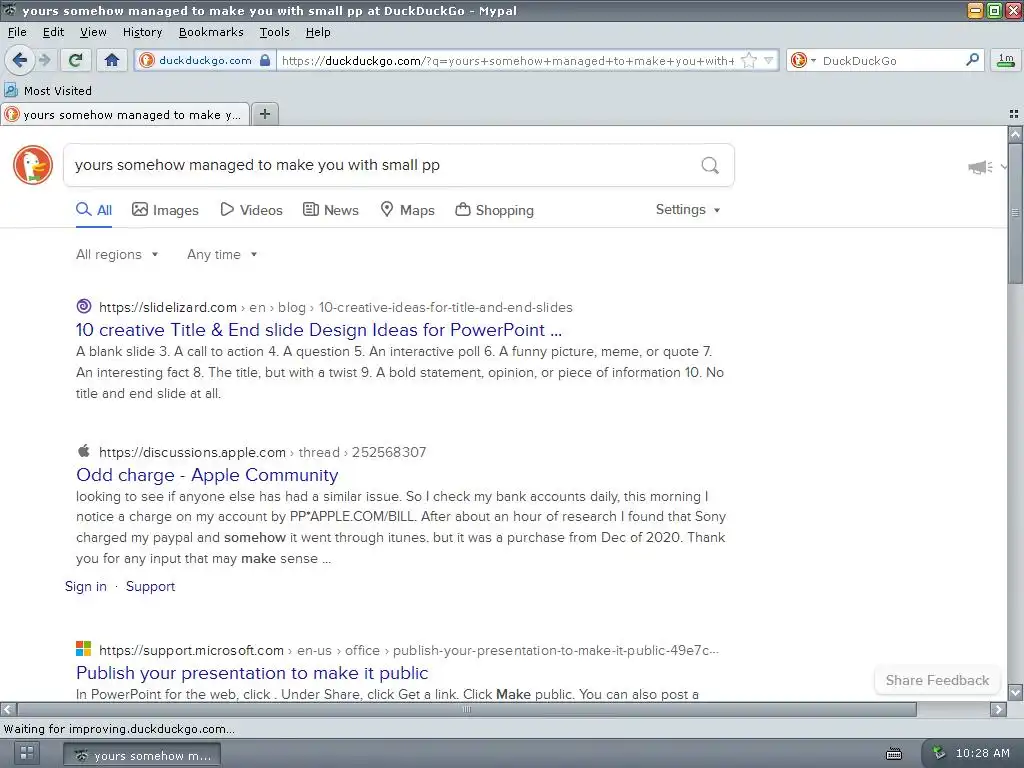This screenshot has width=1024, height=768.
Task: Open the Most Visited bookmarks folder
Action: pyautogui.click(x=48, y=90)
